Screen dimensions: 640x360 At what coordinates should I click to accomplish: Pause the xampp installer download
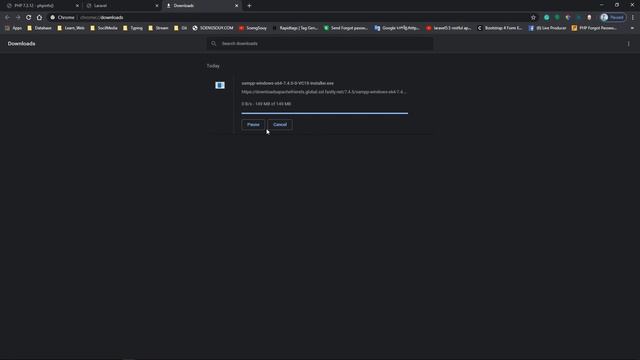click(253, 124)
